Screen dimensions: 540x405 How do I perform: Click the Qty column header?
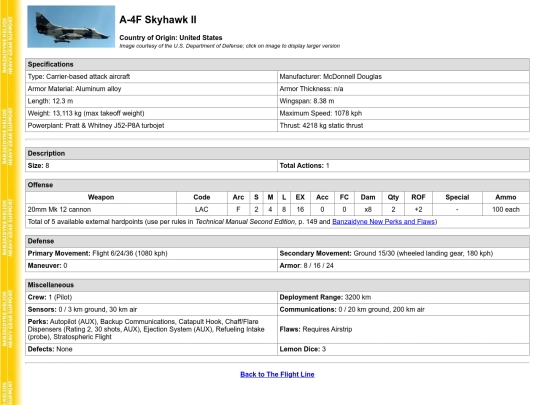pos(393,197)
